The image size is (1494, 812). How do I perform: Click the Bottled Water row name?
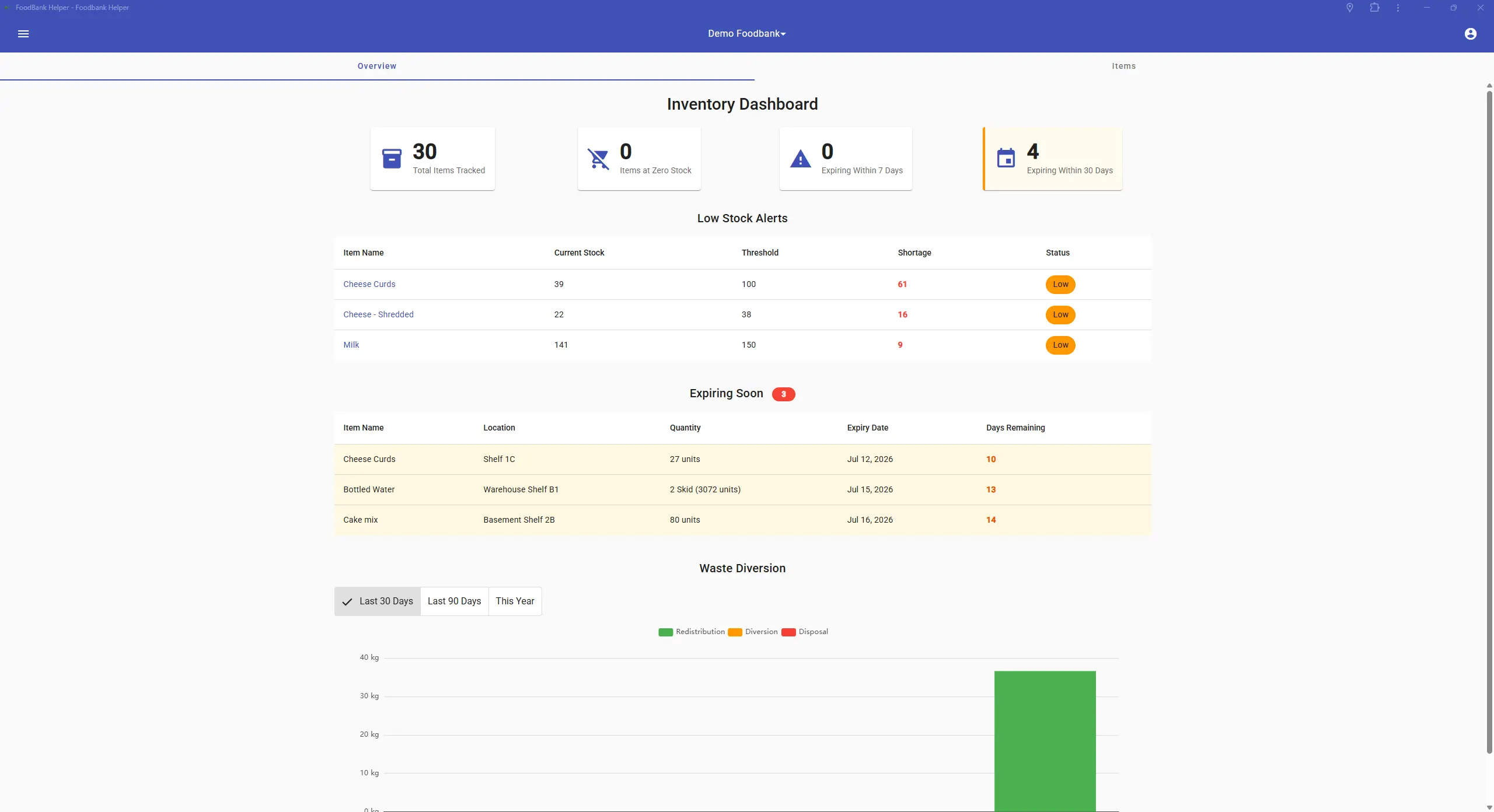point(369,489)
